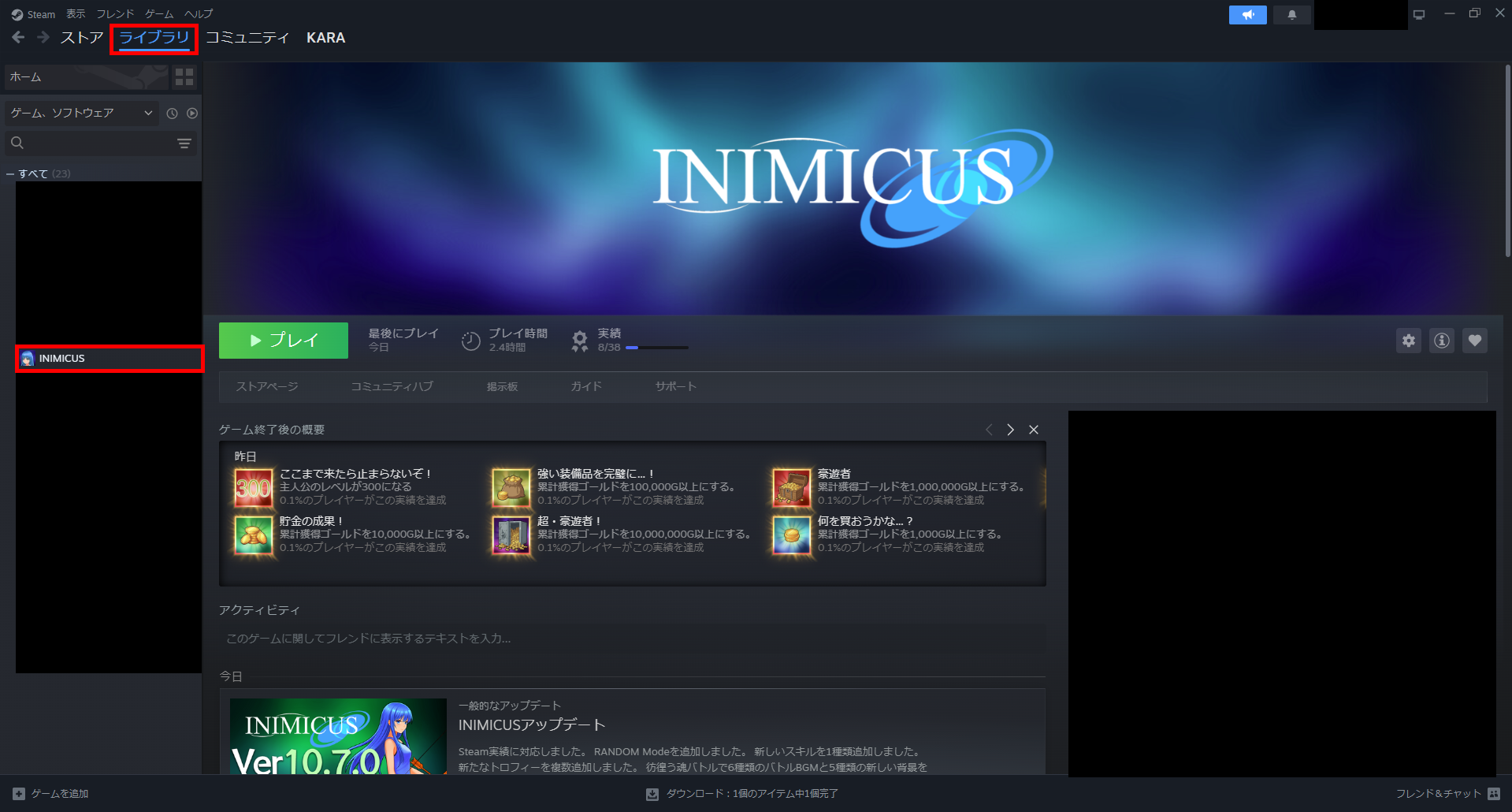Open the 表示 menu
This screenshot has width=1512, height=812.
pyautogui.click(x=76, y=14)
